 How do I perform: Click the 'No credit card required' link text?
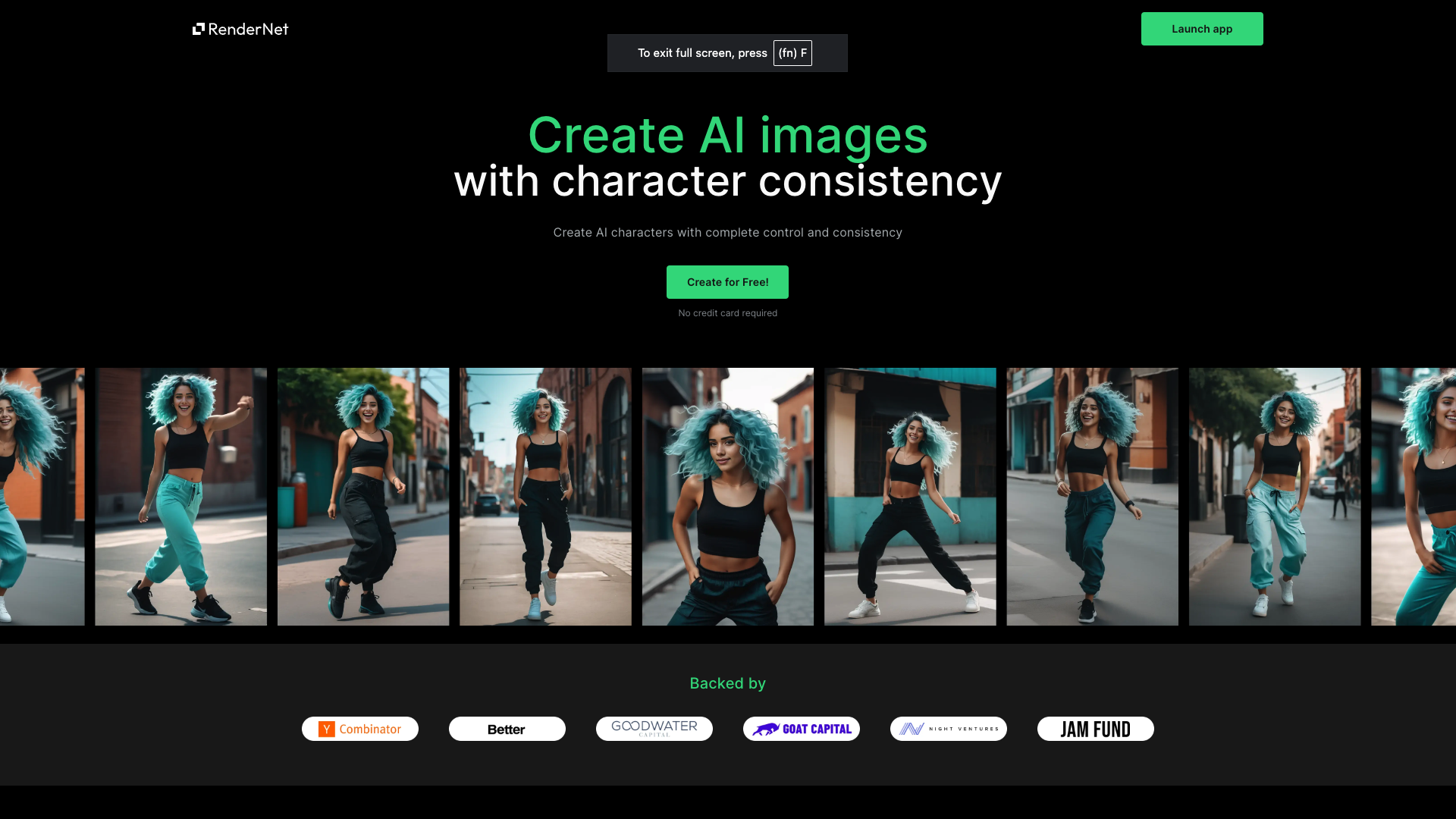tap(727, 313)
